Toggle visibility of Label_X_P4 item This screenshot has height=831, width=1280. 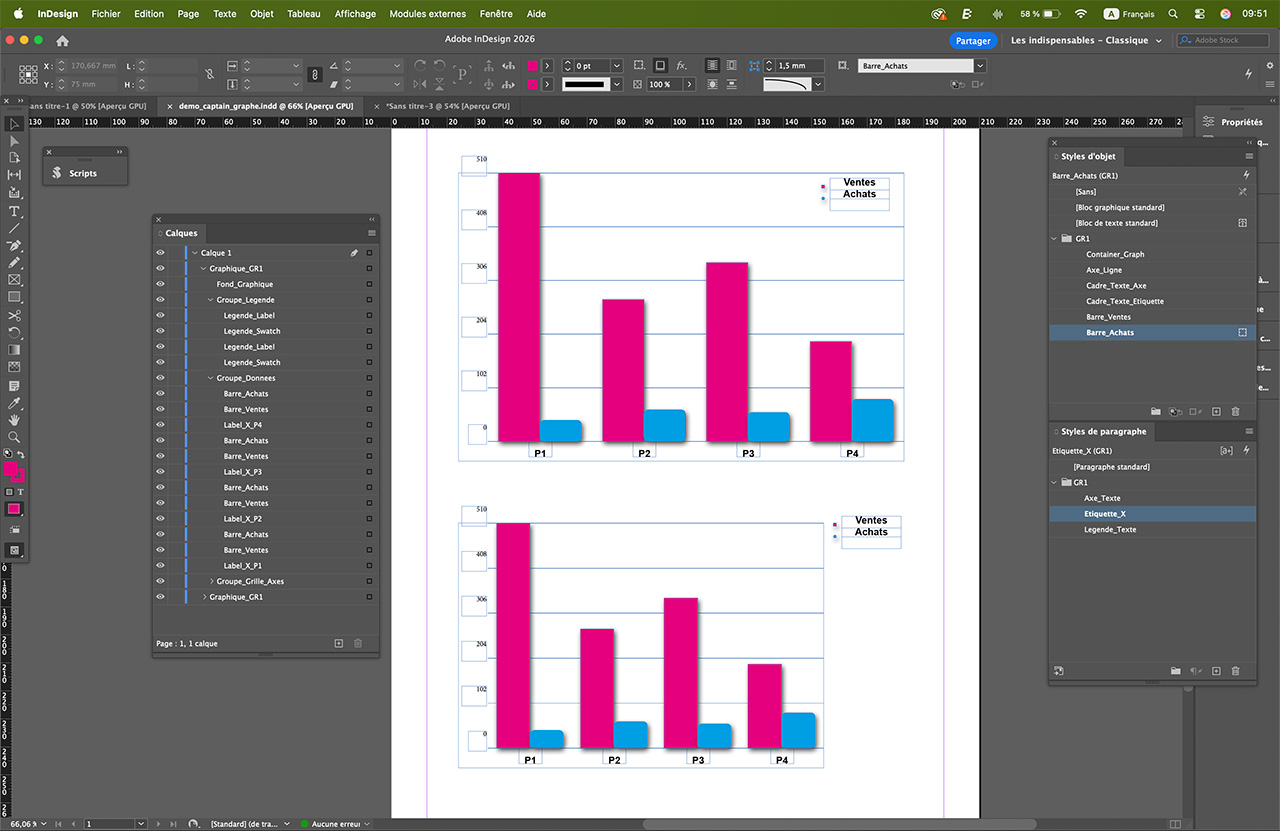pos(160,425)
